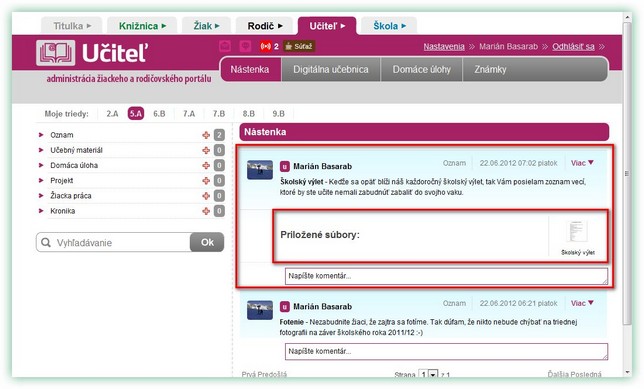Switch to the Rodič tab
Image resolution: width=644 pixels, height=389 pixels.
[264, 26]
